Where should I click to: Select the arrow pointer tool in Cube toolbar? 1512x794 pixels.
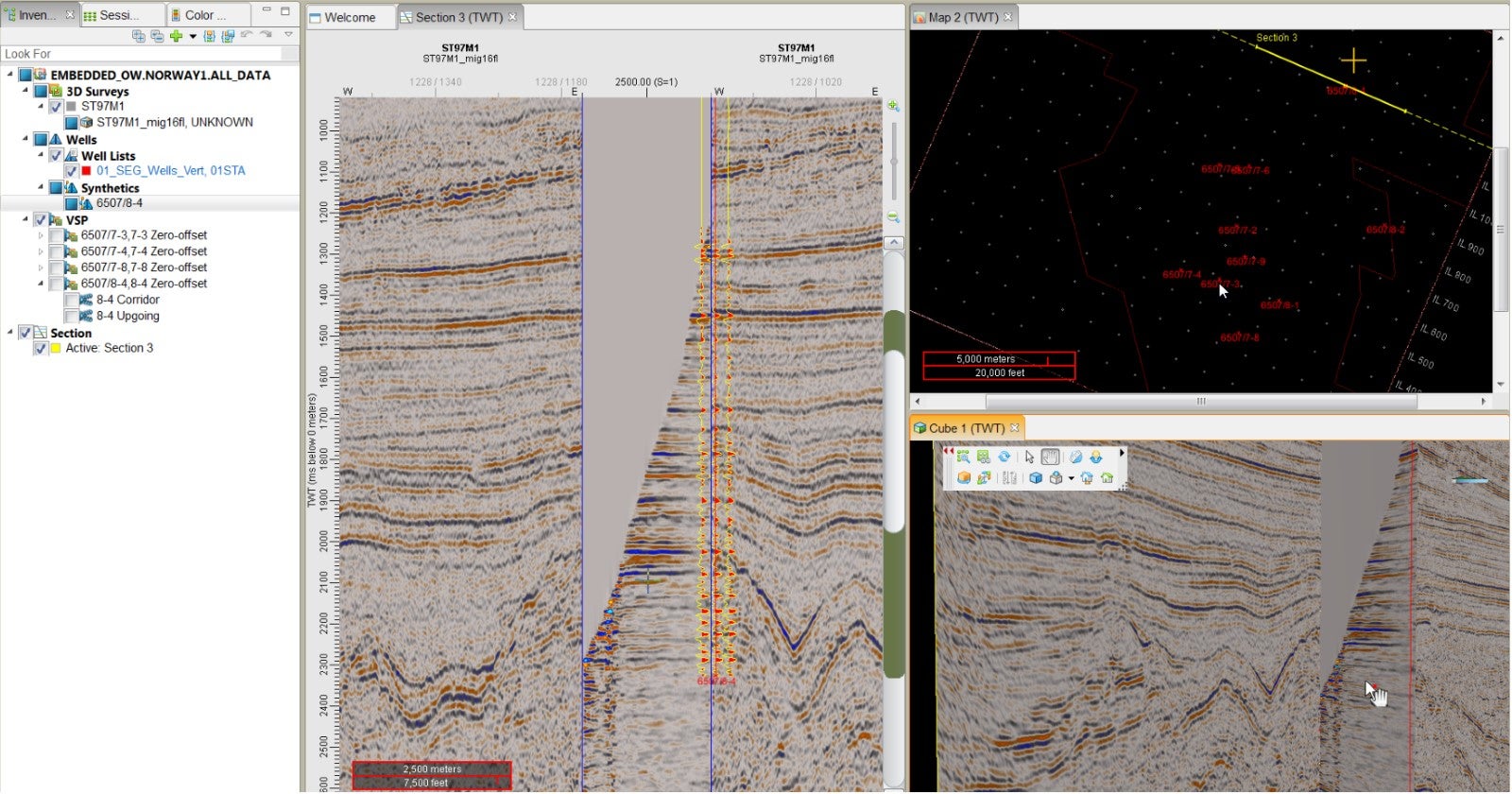[1029, 457]
